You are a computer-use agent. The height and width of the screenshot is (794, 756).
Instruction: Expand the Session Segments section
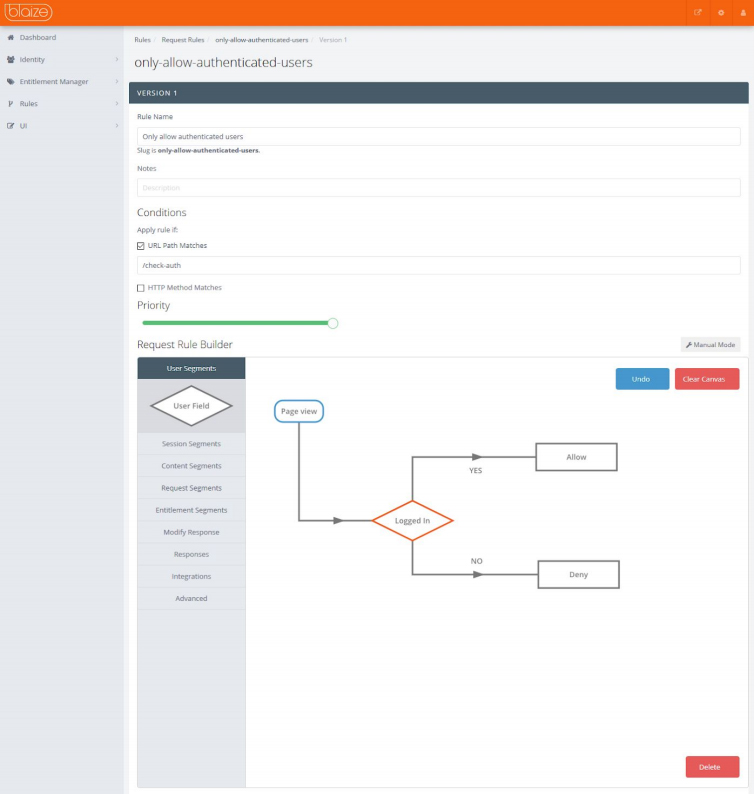click(191, 444)
